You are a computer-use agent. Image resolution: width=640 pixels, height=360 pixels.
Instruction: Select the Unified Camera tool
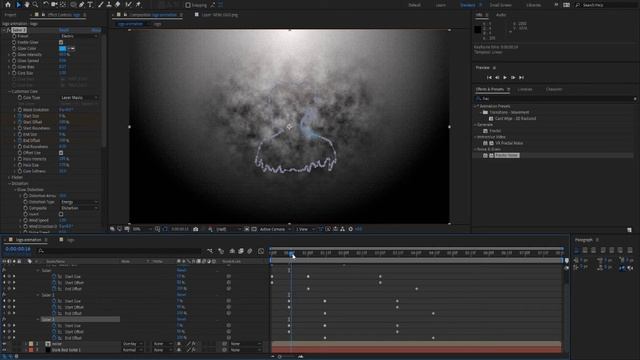coord(54,4)
